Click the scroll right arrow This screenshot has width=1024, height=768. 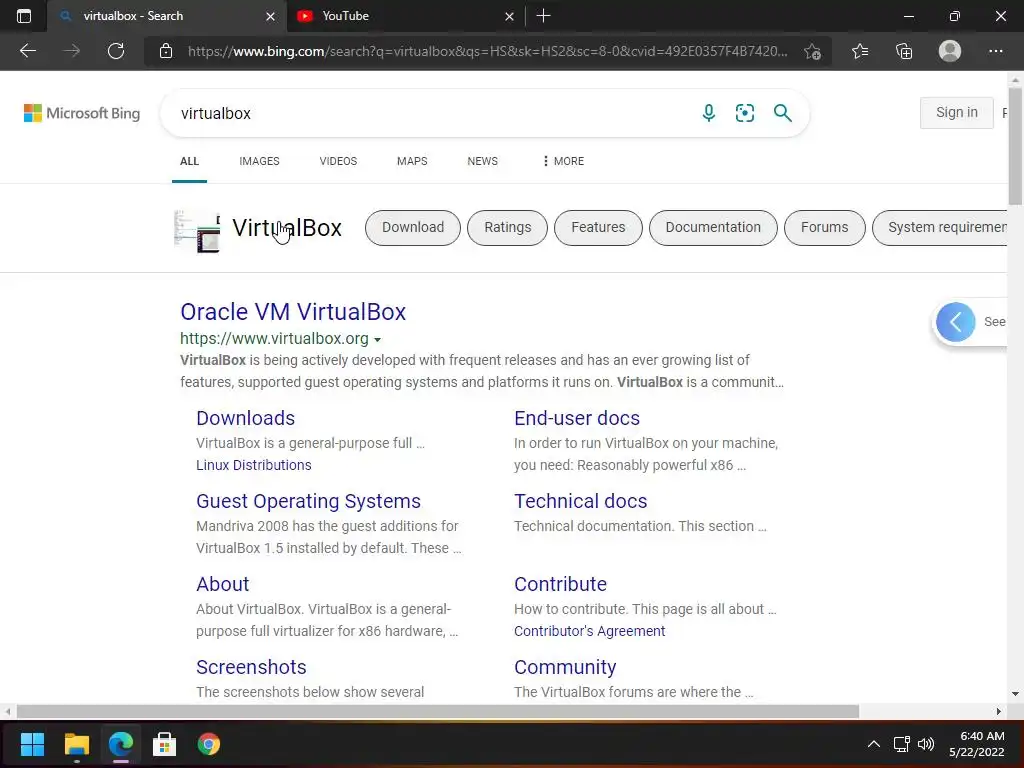[999, 711]
